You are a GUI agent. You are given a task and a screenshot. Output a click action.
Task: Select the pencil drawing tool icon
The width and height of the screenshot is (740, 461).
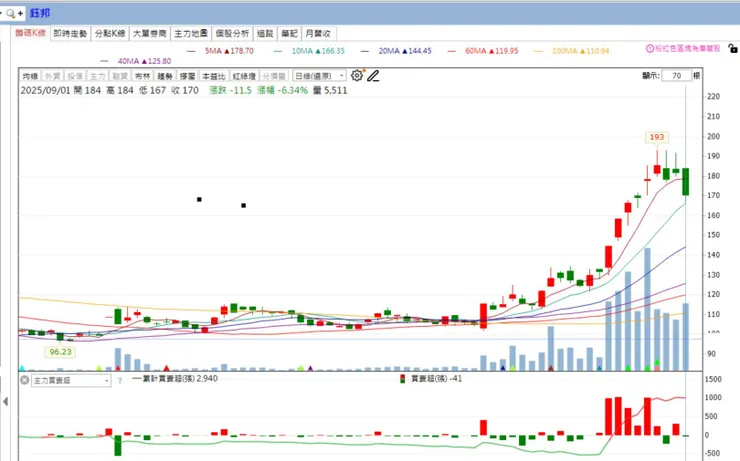click(373, 75)
